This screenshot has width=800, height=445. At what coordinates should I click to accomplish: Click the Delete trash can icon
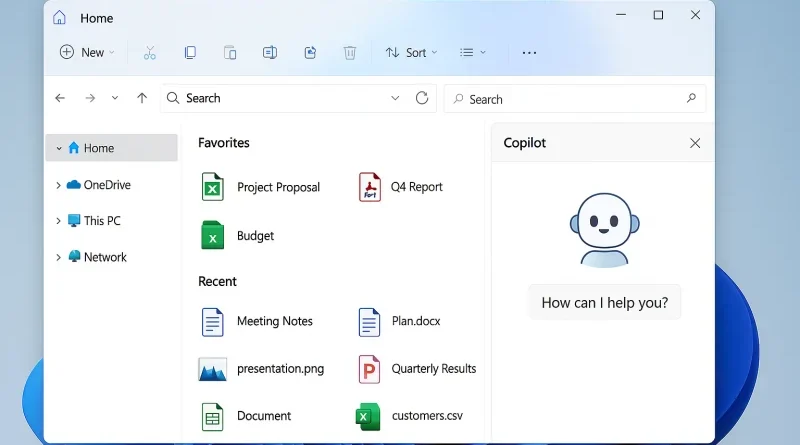(349, 53)
